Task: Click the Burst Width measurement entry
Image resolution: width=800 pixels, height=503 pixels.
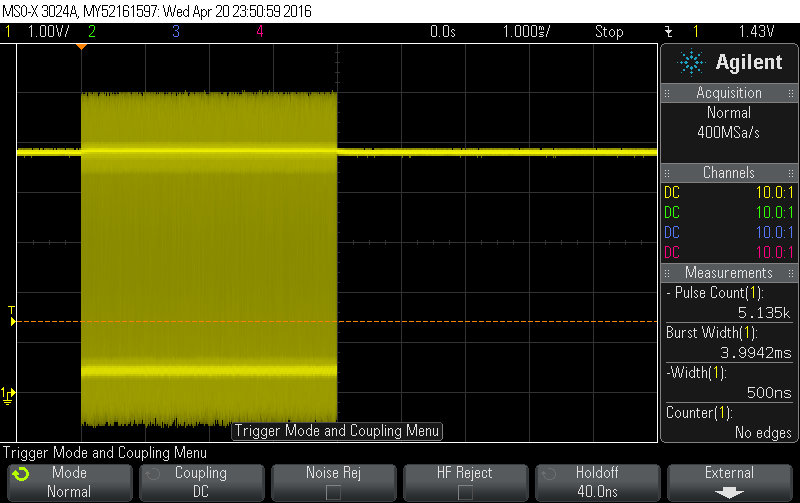Action: [x=729, y=342]
